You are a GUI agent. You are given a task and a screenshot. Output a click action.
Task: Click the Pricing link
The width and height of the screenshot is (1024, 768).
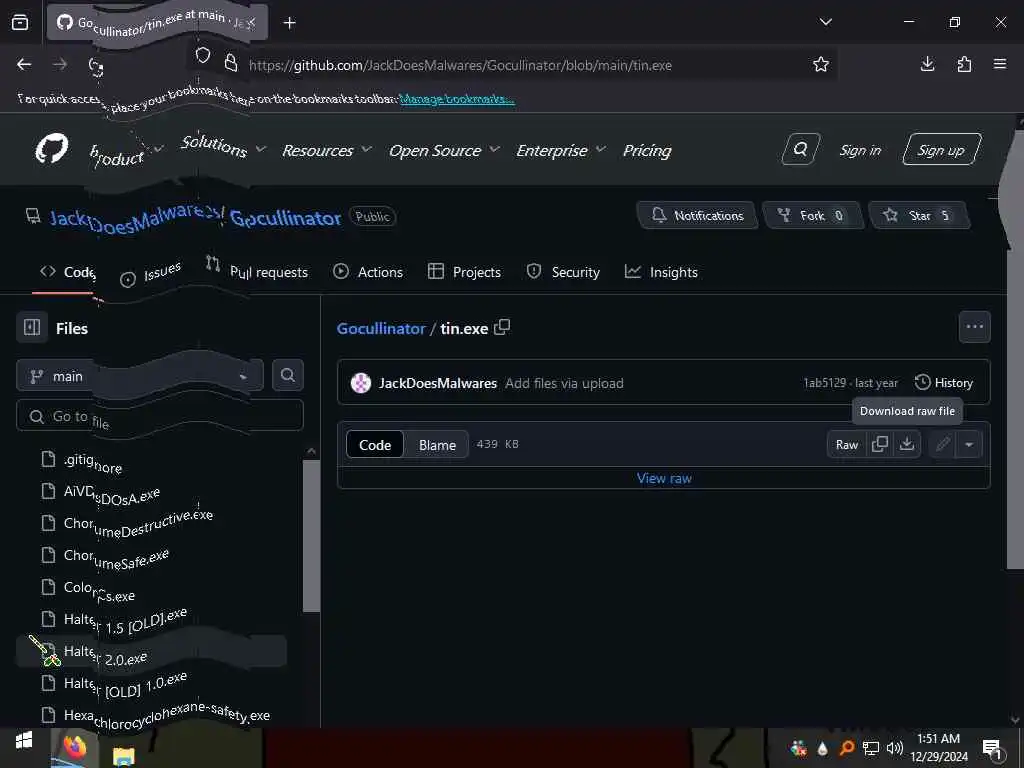click(x=647, y=150)
